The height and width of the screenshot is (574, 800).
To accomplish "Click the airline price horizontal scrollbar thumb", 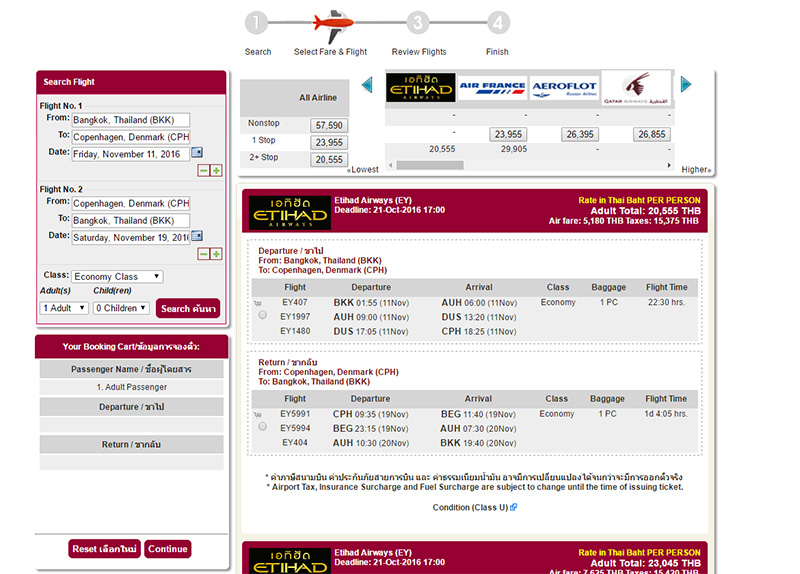I will click(430, 165).
